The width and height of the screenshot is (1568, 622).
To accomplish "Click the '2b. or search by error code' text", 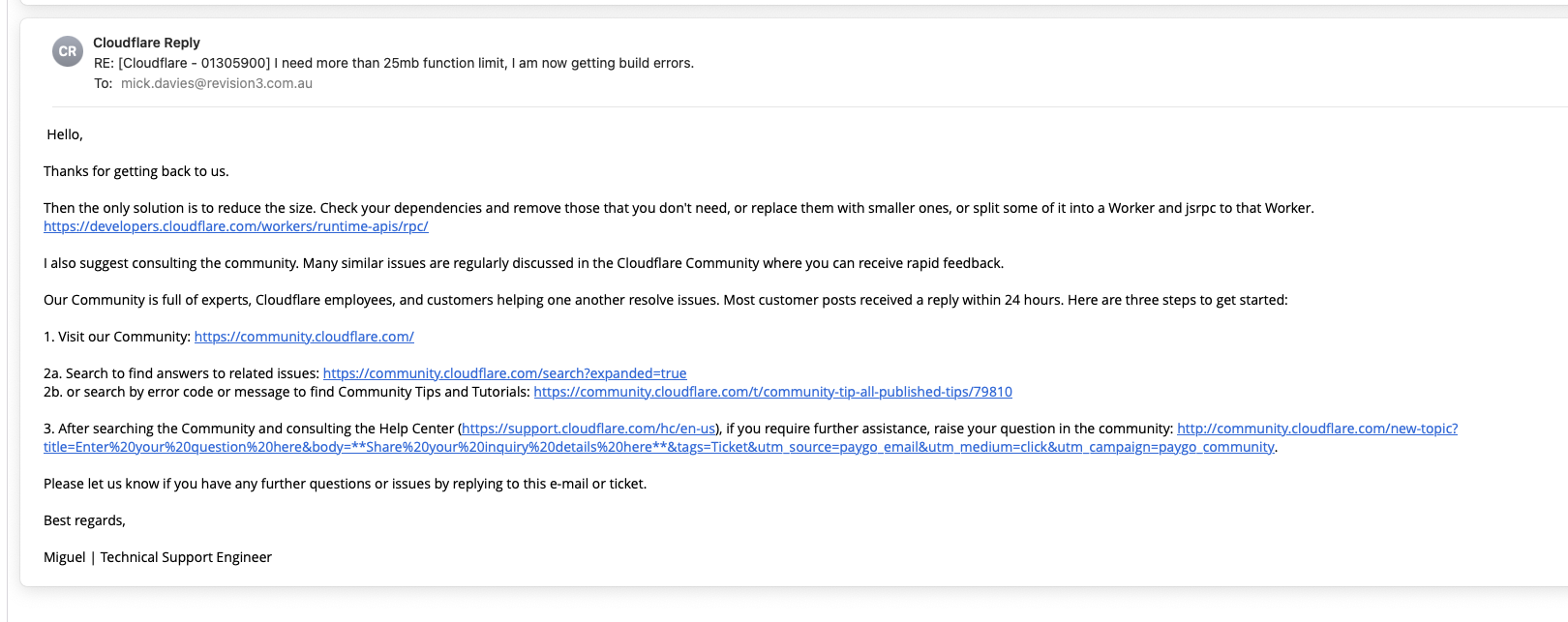I will (x=286, y=392).
